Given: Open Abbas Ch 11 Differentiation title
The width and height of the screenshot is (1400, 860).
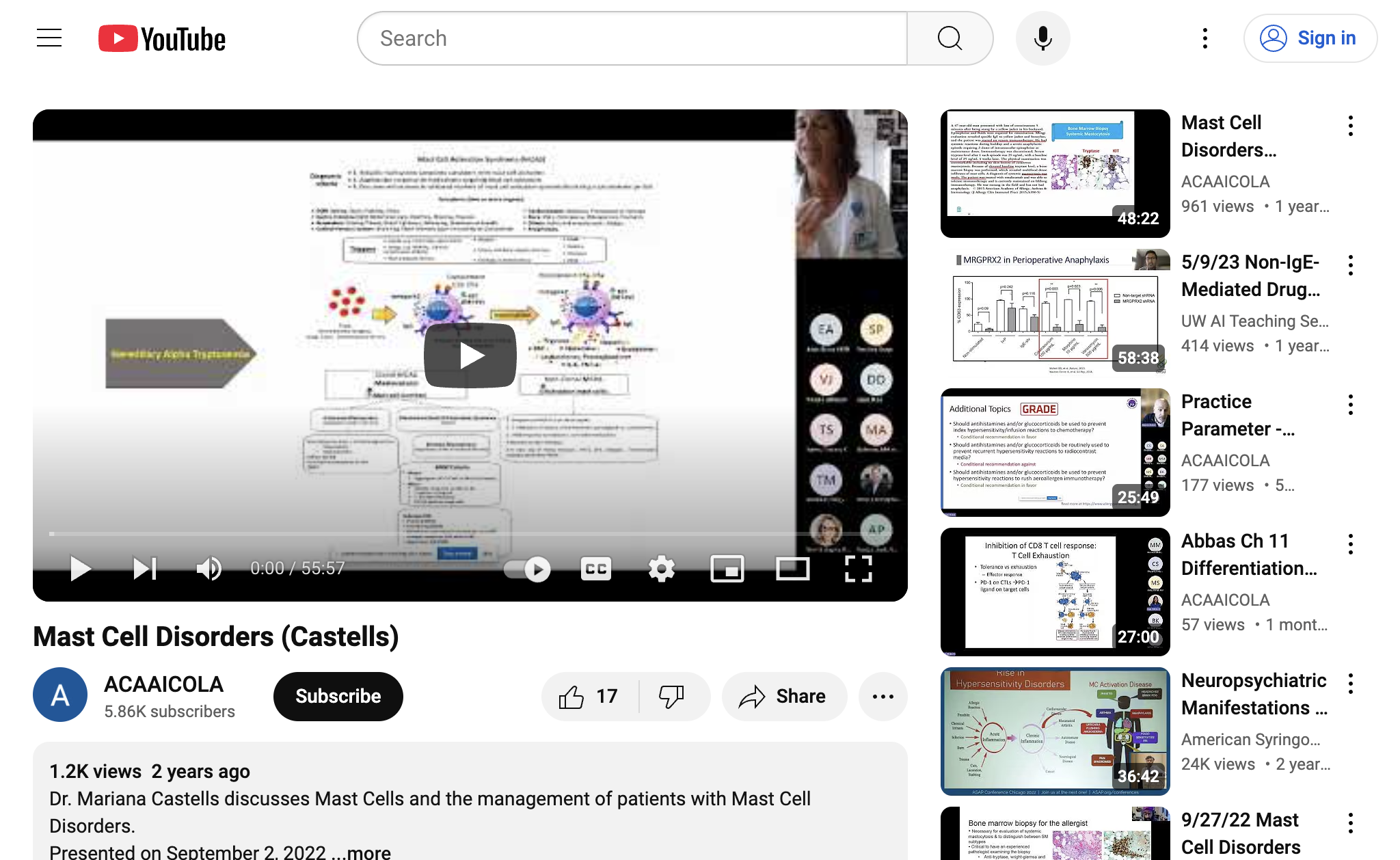Looking at the screenshot, I should (1249, 554).
